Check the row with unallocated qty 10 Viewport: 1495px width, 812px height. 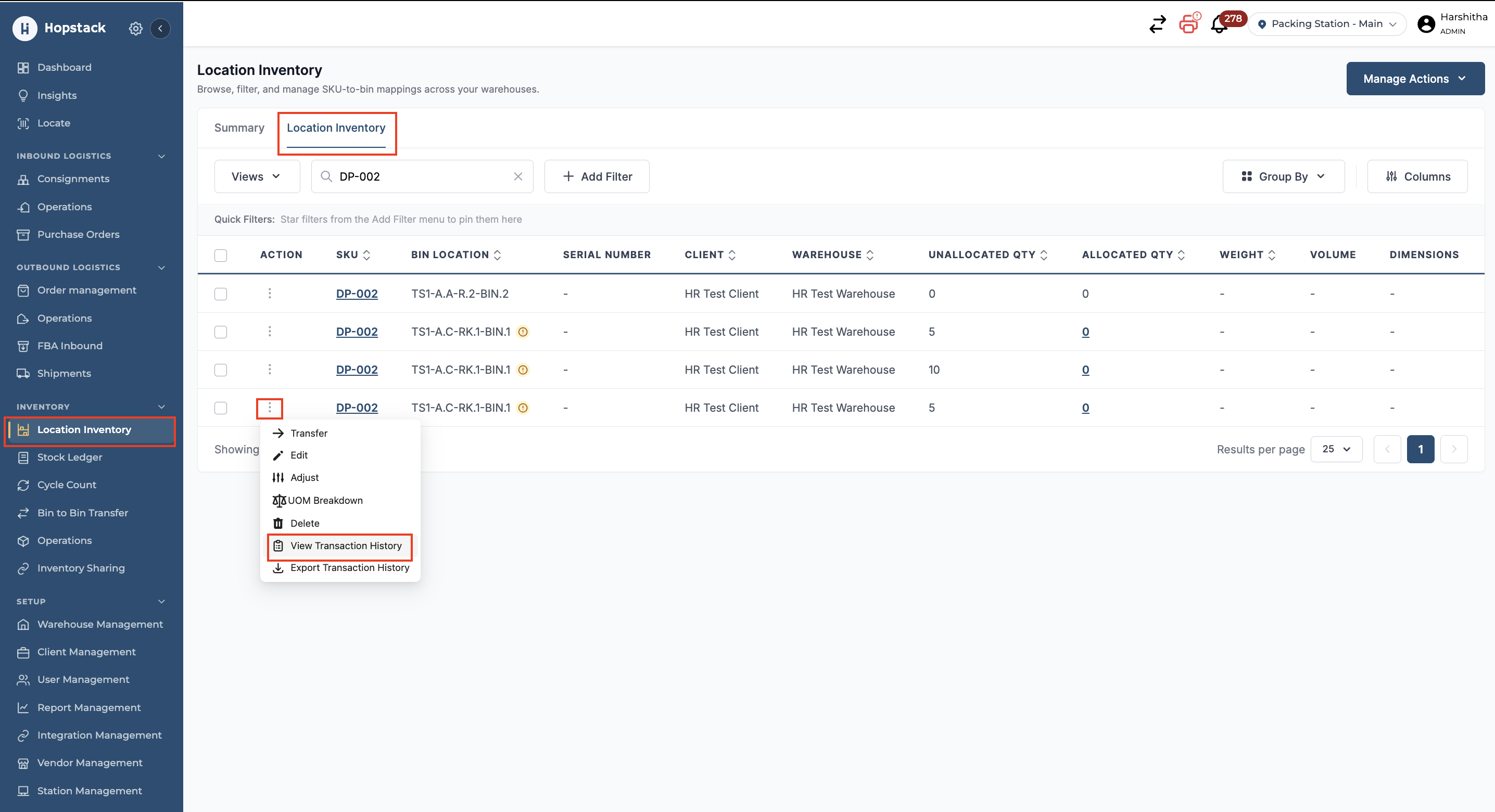point(221,370)
